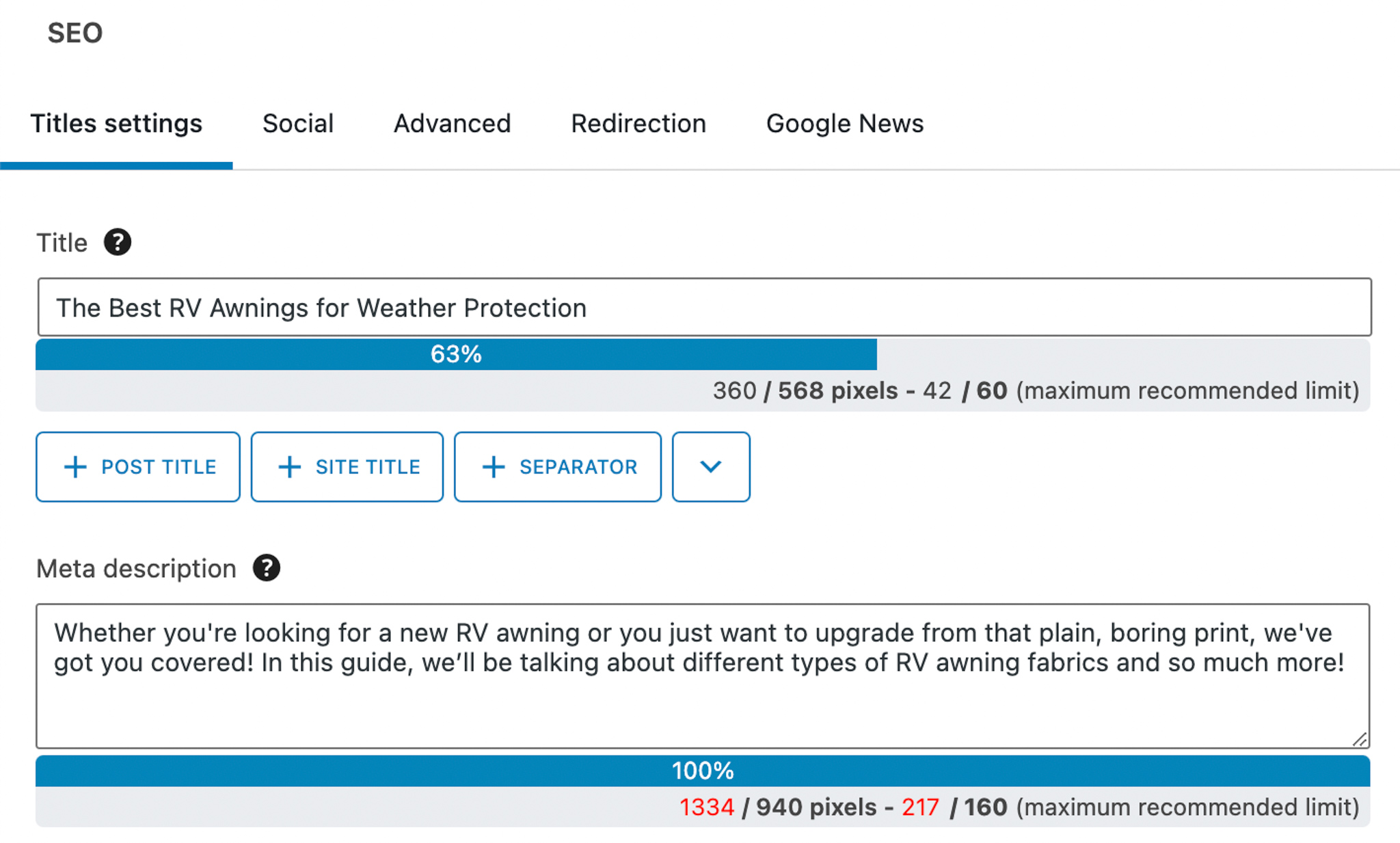Expand the dropdown chevron for more title options

tap(711, 467)
